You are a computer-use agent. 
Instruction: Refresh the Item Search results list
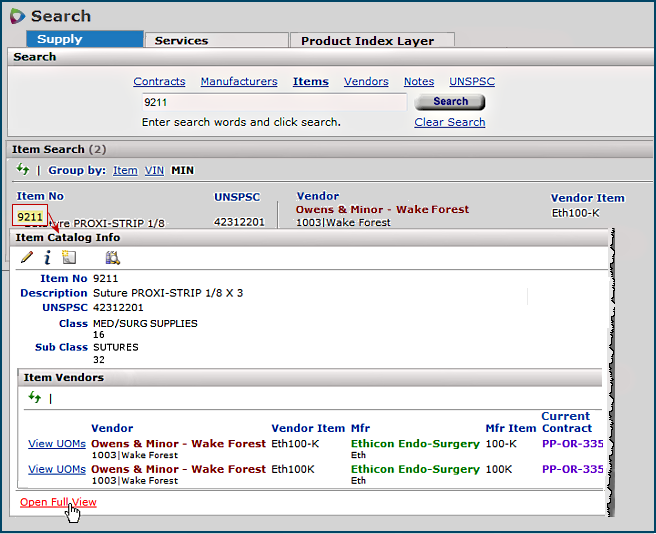click(23, 170)
